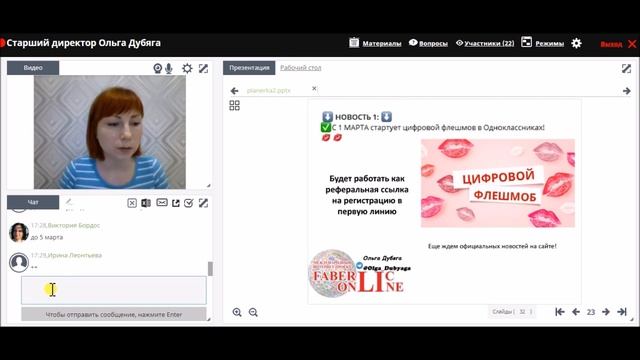Click the send message hint bar
The image size is (640, 360).
tap(114, 314)
